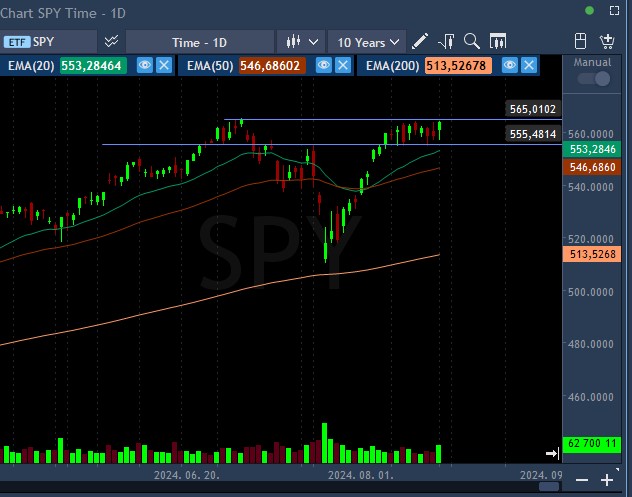Click scroll-to-latest arrow icon

click(553, 453)
